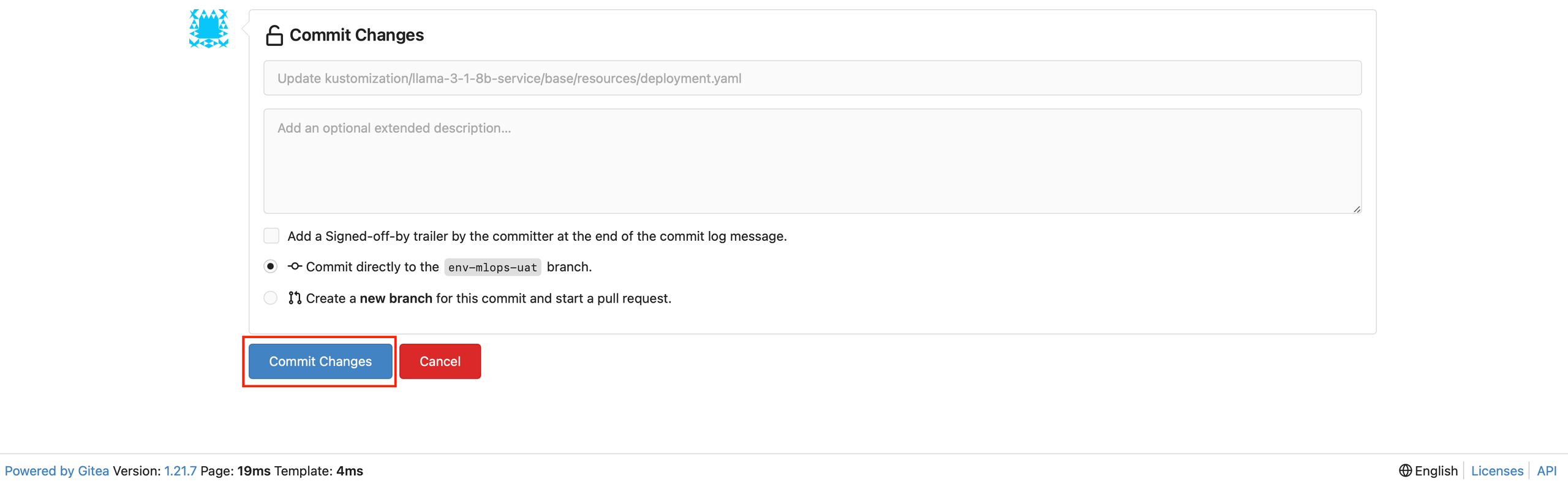Click the extended description text area

tap(812, 161)
